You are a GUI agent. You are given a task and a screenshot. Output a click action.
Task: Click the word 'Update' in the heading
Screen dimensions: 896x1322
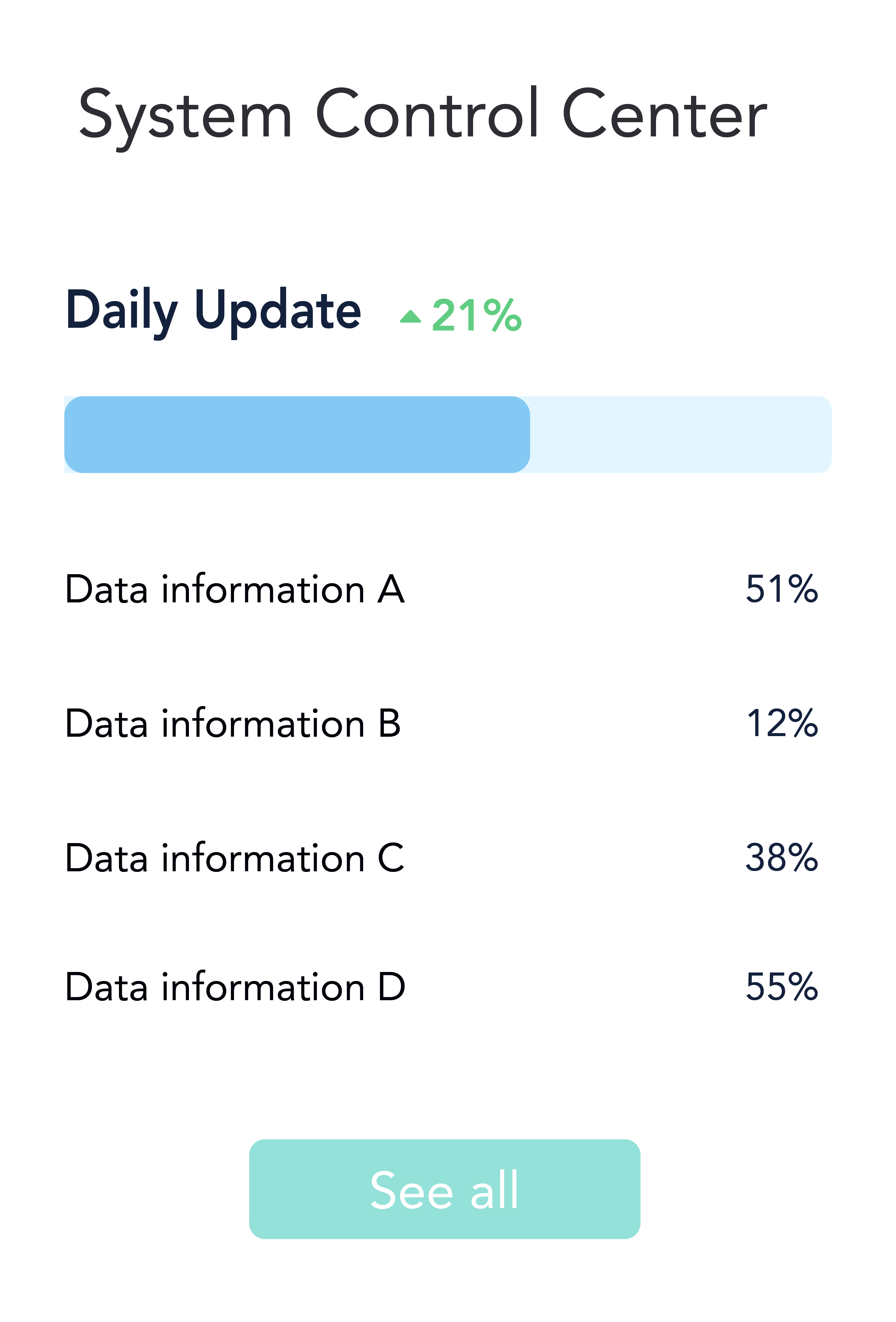tap(278, 311)
